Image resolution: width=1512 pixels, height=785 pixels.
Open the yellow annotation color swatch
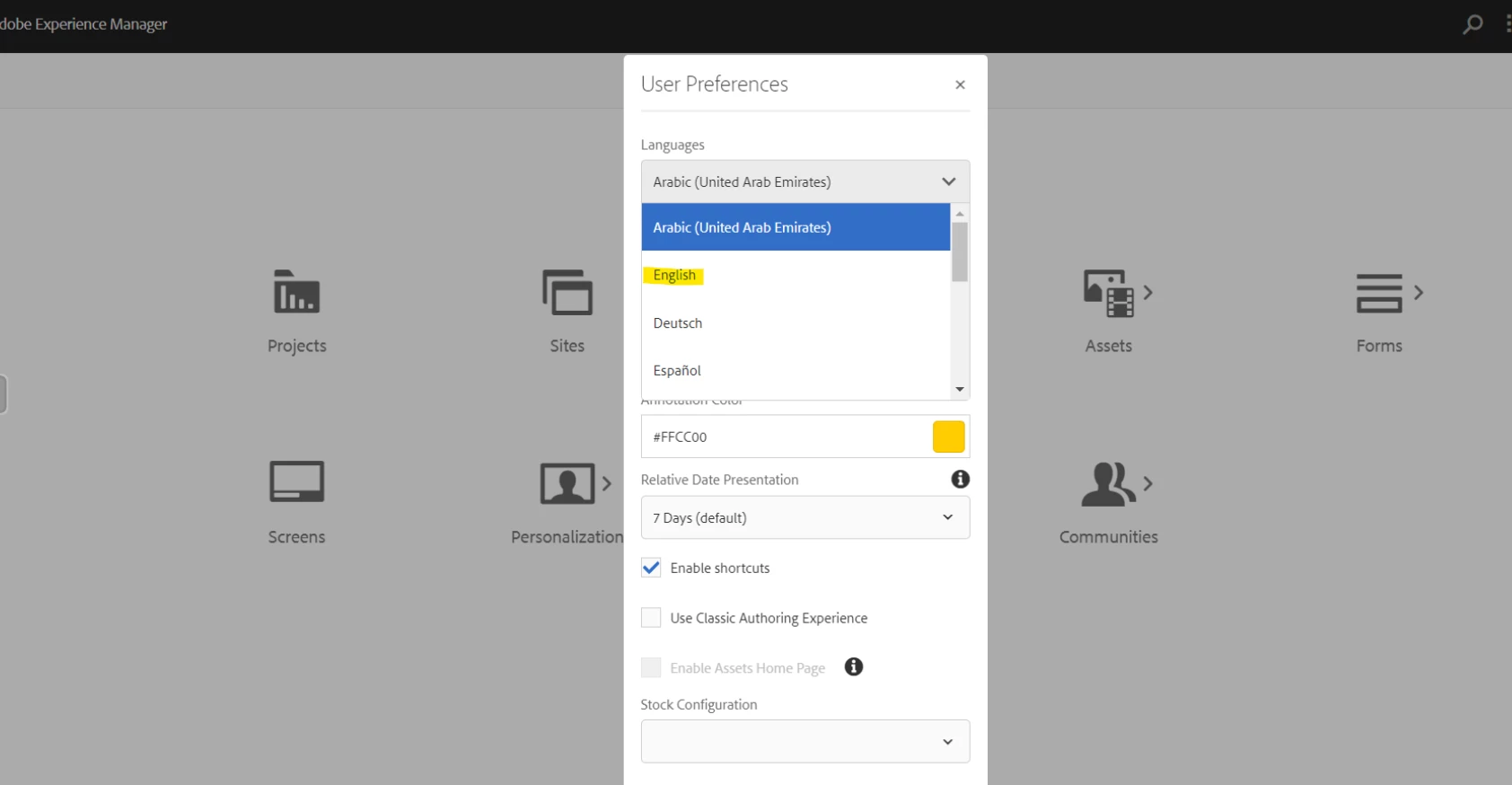[x=948, y=437]
